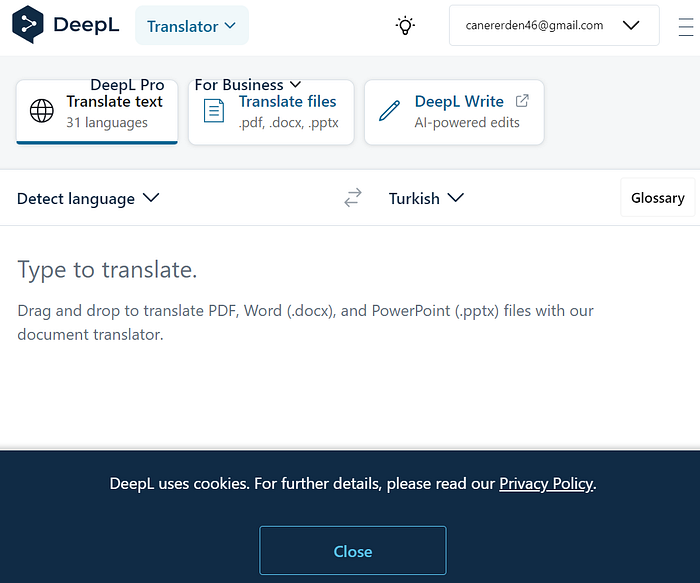Select the Translate text tab
This screenshot has width=700, height=583.
(97, 112)
